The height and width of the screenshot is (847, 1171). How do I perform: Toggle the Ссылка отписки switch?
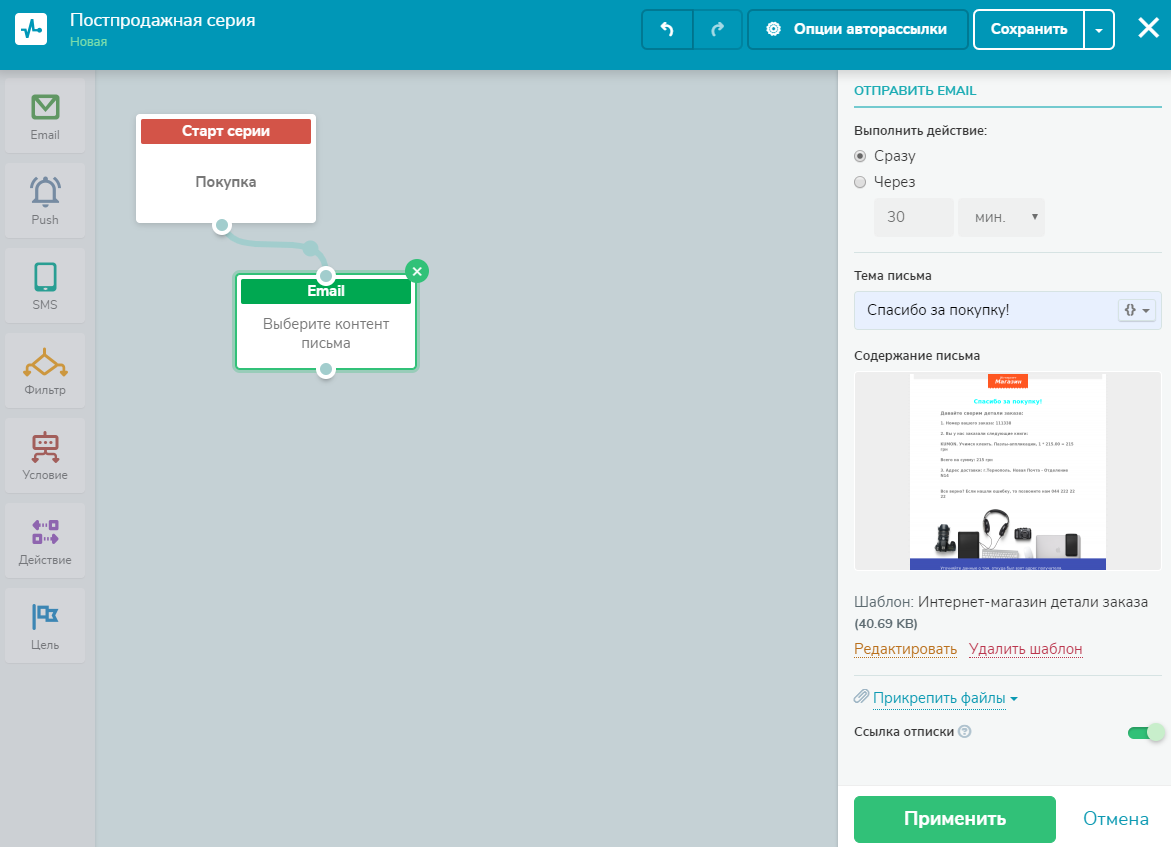(1146, 733)
